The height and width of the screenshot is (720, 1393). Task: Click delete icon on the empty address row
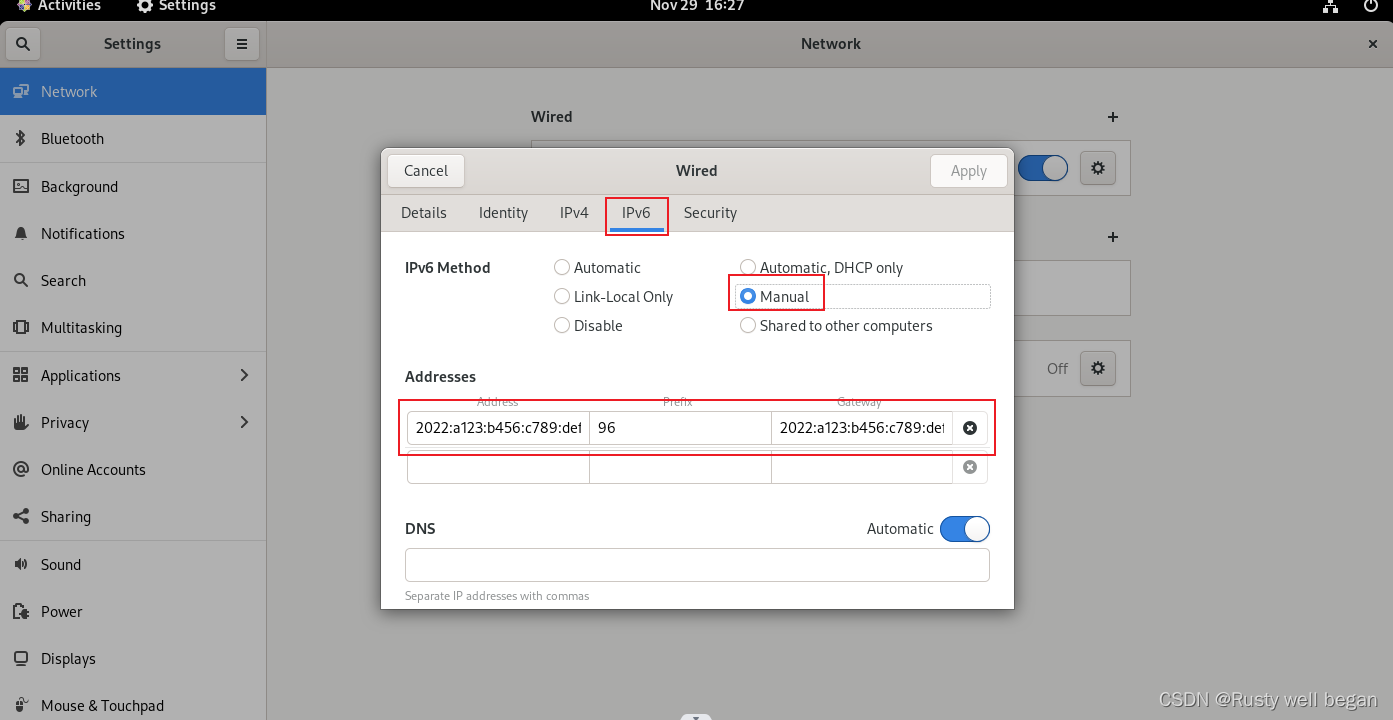click(969, 467)
